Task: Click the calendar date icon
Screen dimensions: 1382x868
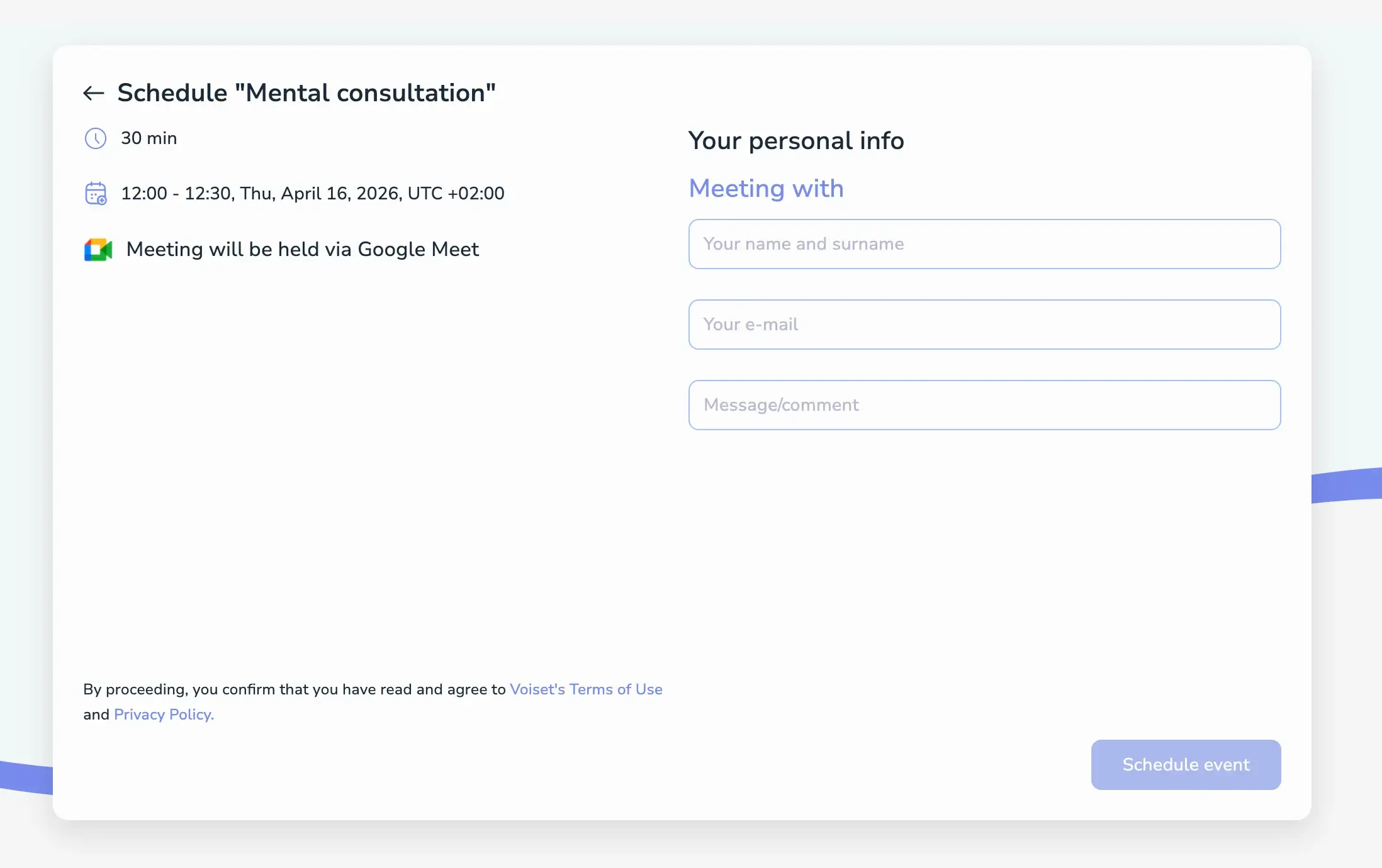Action: point(96,193)
